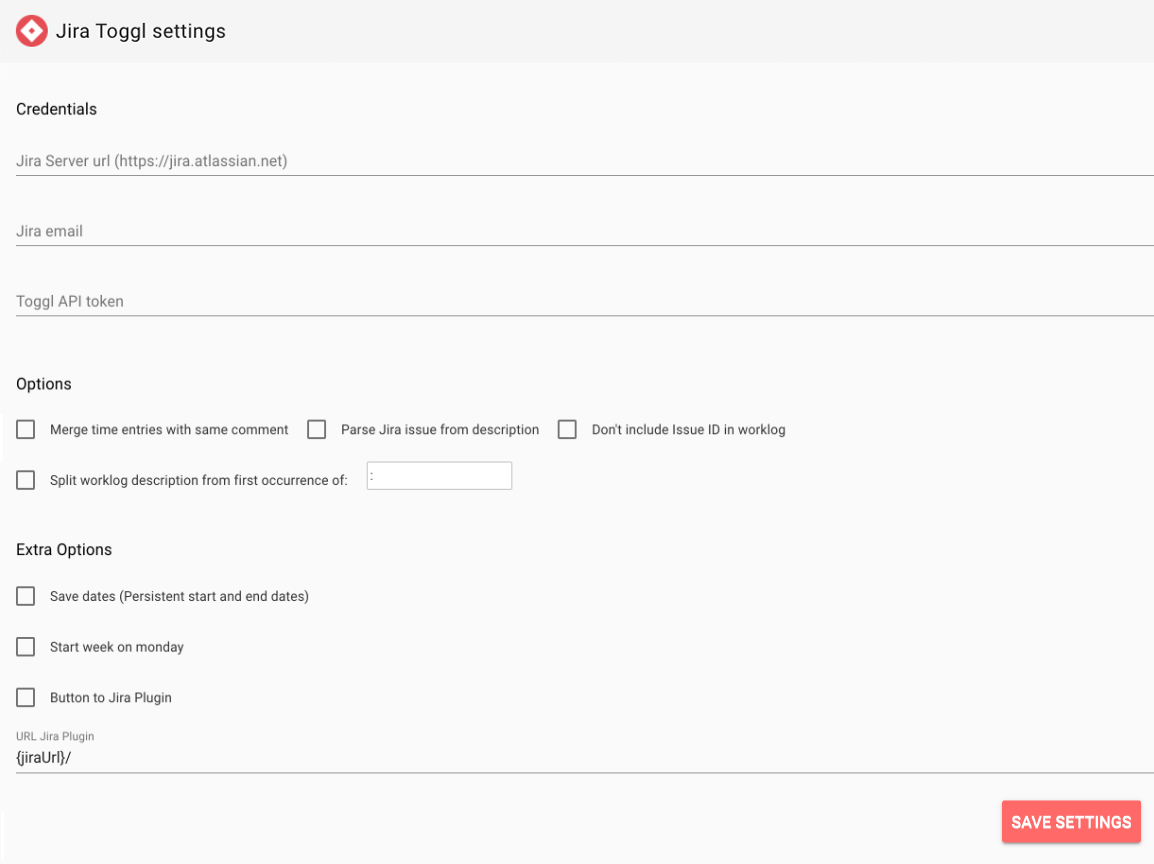Click the split delimiter text box
The height and width of the screenshot is (864, 1154).
[x=439, y=476]
